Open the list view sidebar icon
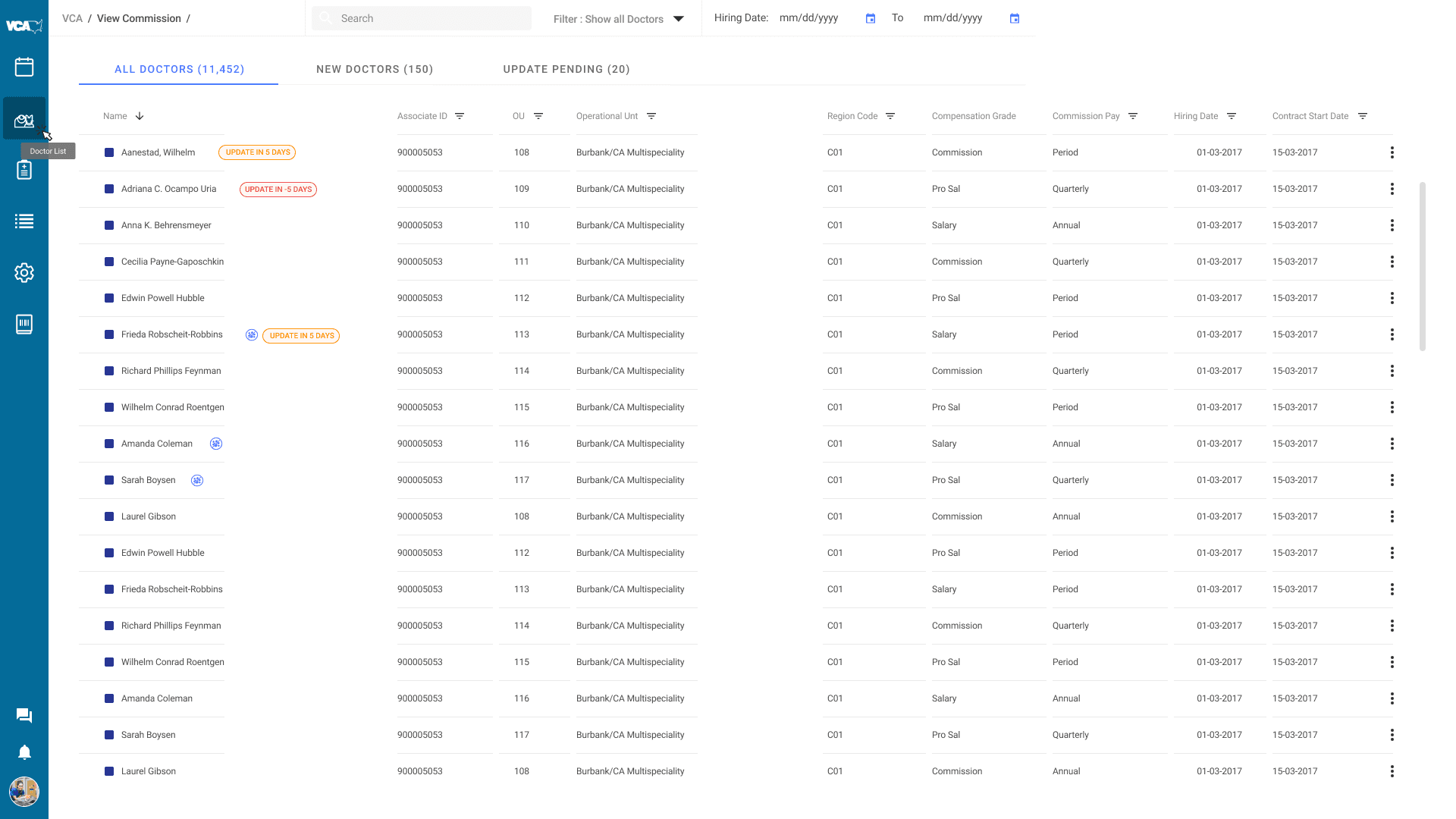 [x=24, y=221]
